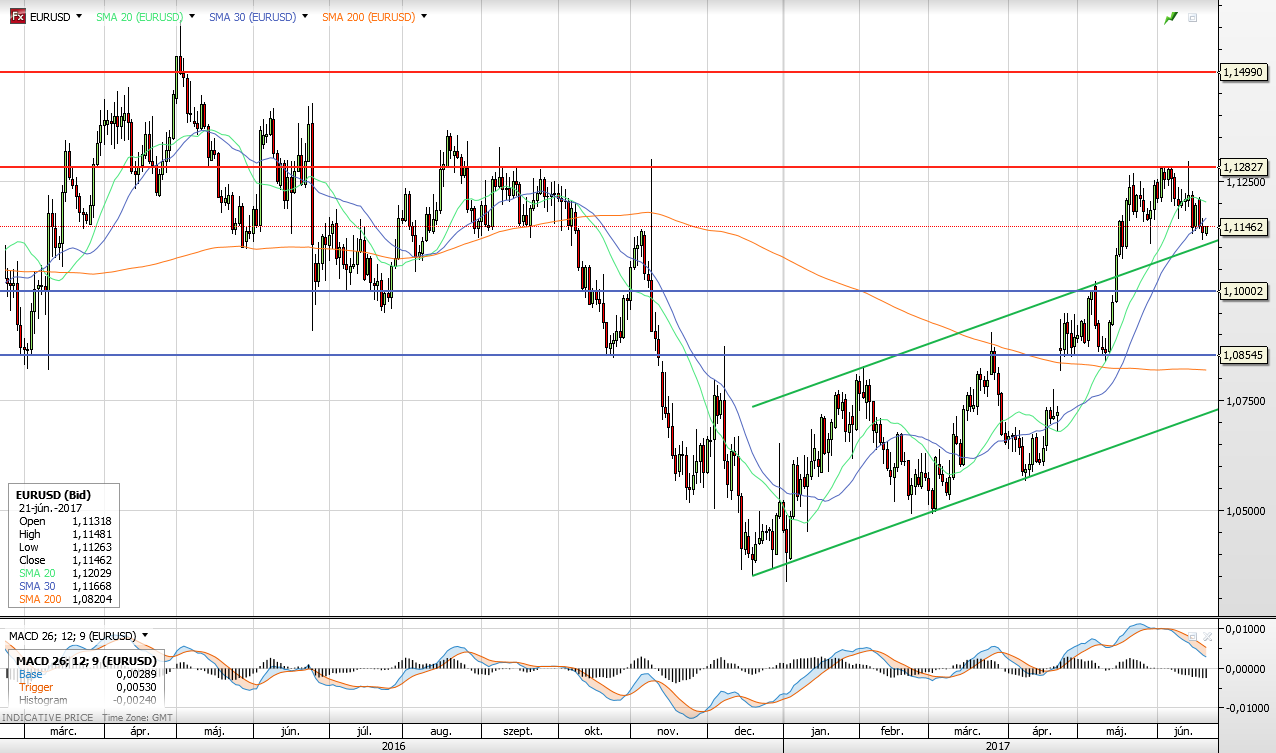Image resolution: width=1276 pixels, height=753 pixels.
Task: Click the Low value 1,11263
Action: point(91,547)
